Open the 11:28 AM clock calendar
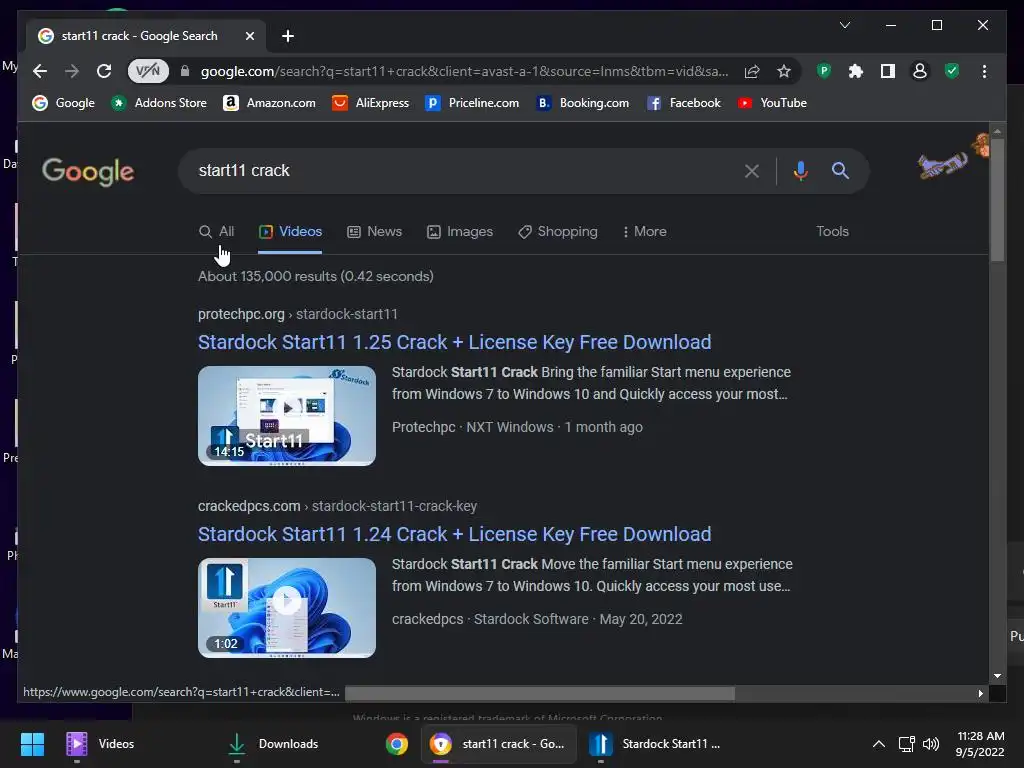 (980, 744)
